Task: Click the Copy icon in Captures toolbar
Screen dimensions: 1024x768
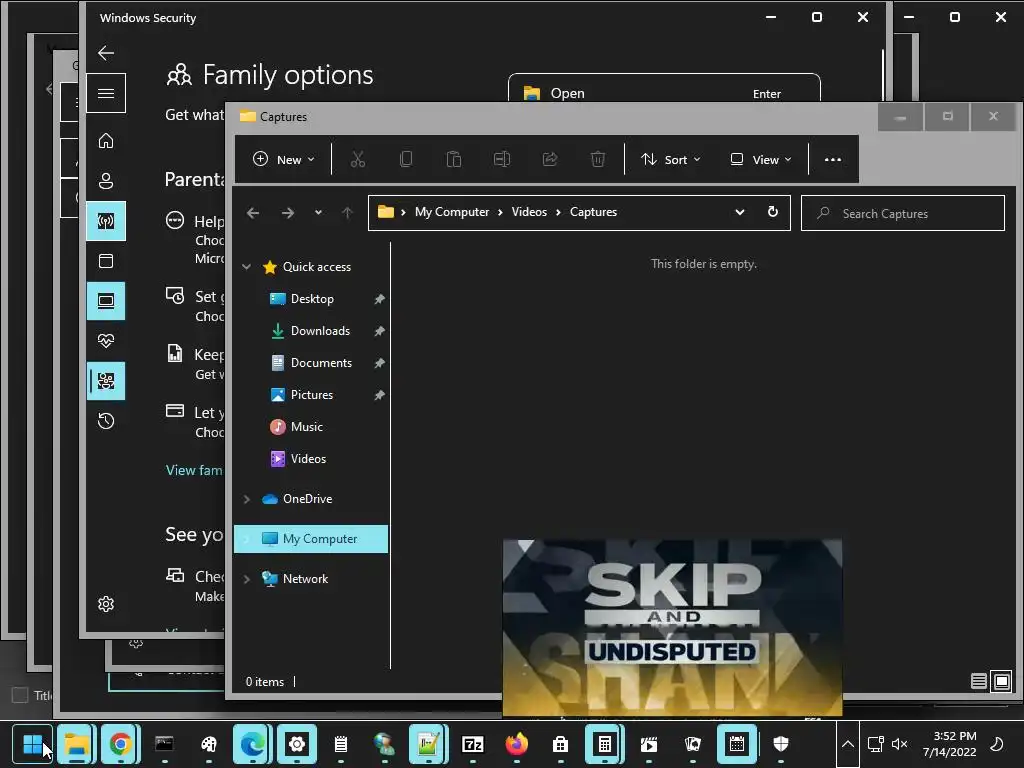Action: tap(406, 159)
